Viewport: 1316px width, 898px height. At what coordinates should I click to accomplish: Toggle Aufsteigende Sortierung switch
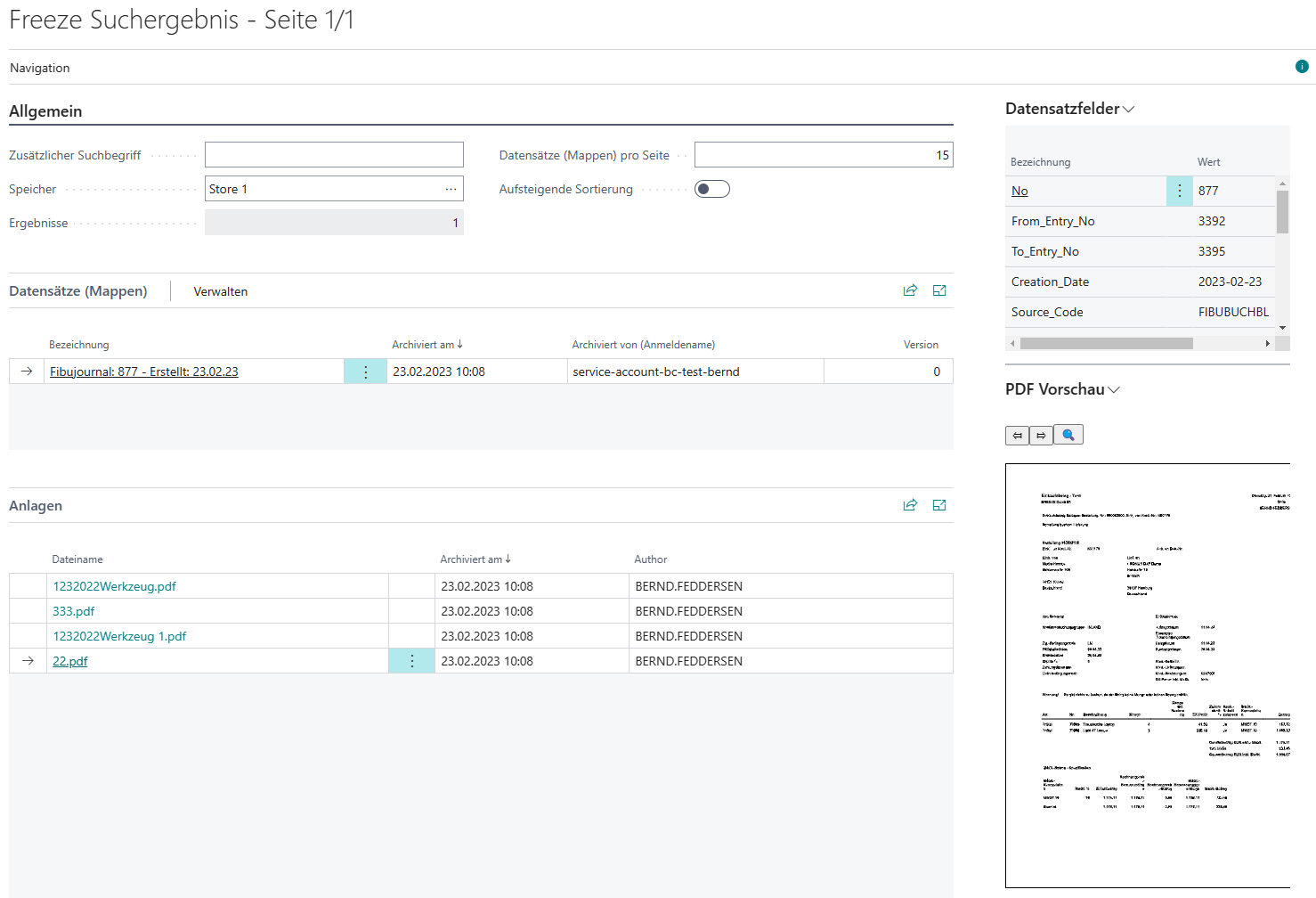tap(711, 189)
